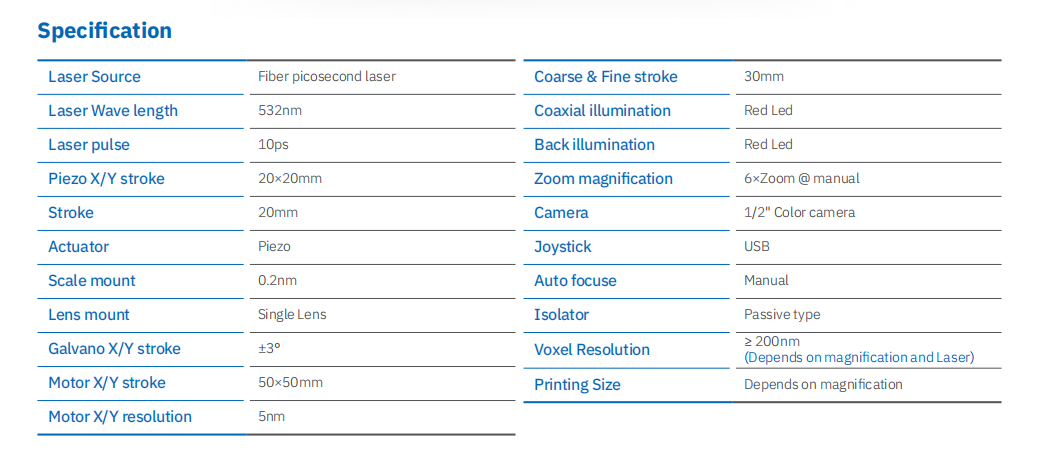Select the Scale mount label
1053x465 pixels.
coord(92,281)
